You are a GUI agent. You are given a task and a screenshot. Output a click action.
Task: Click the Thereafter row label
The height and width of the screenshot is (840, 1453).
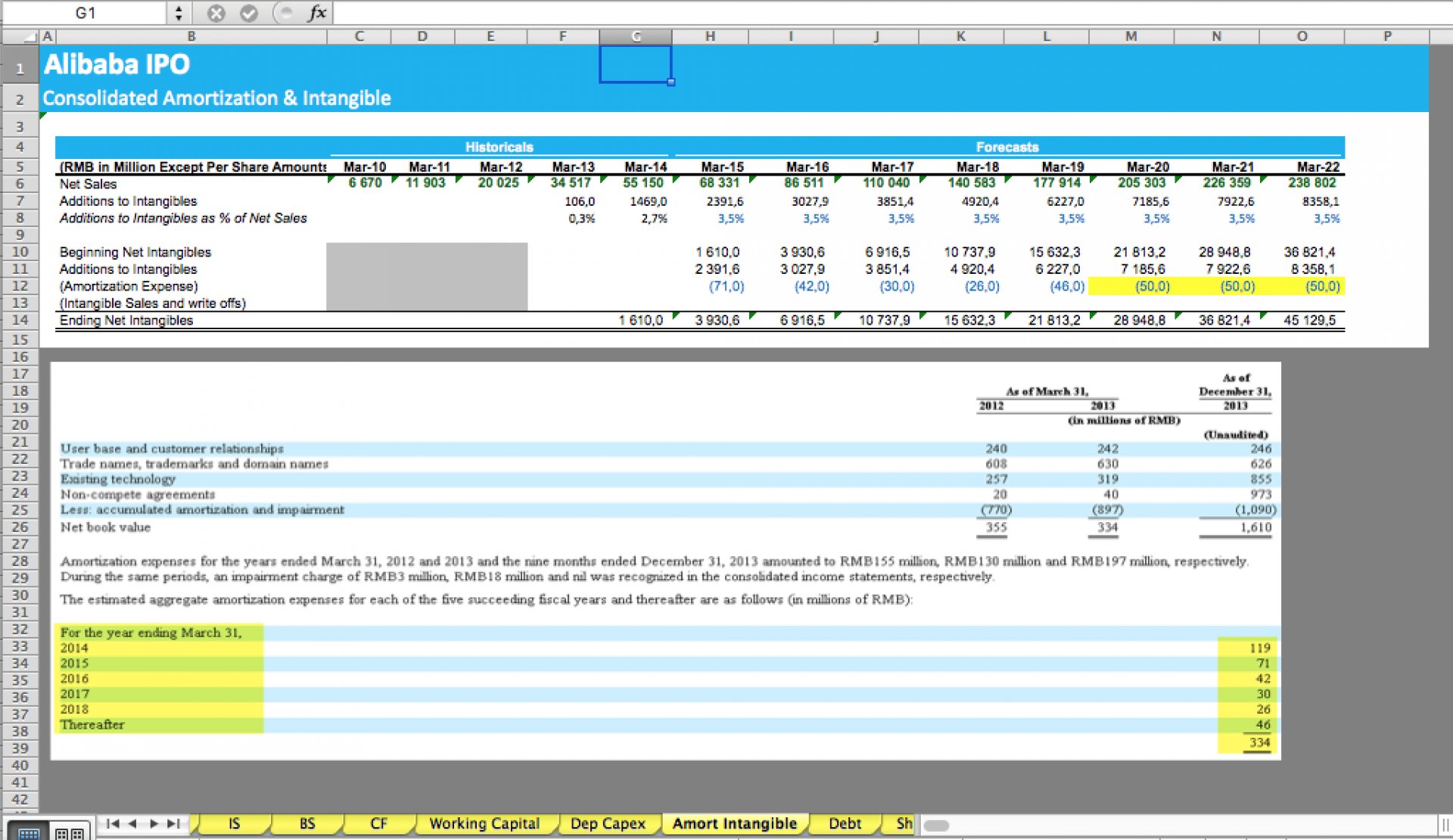(92, 725)
